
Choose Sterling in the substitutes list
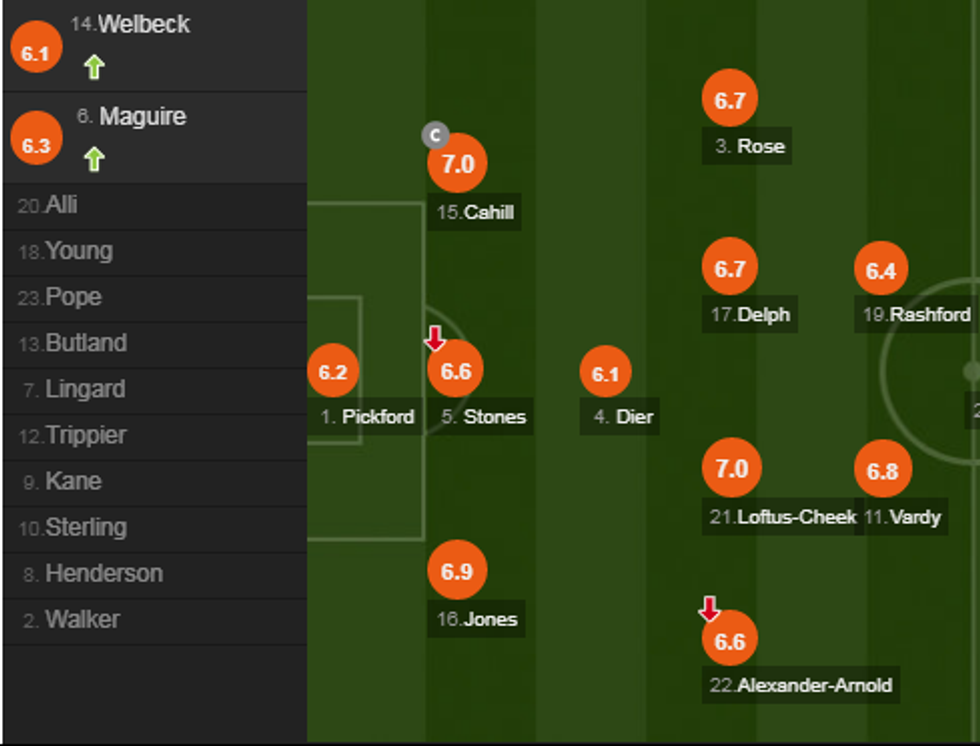(85, 528)
